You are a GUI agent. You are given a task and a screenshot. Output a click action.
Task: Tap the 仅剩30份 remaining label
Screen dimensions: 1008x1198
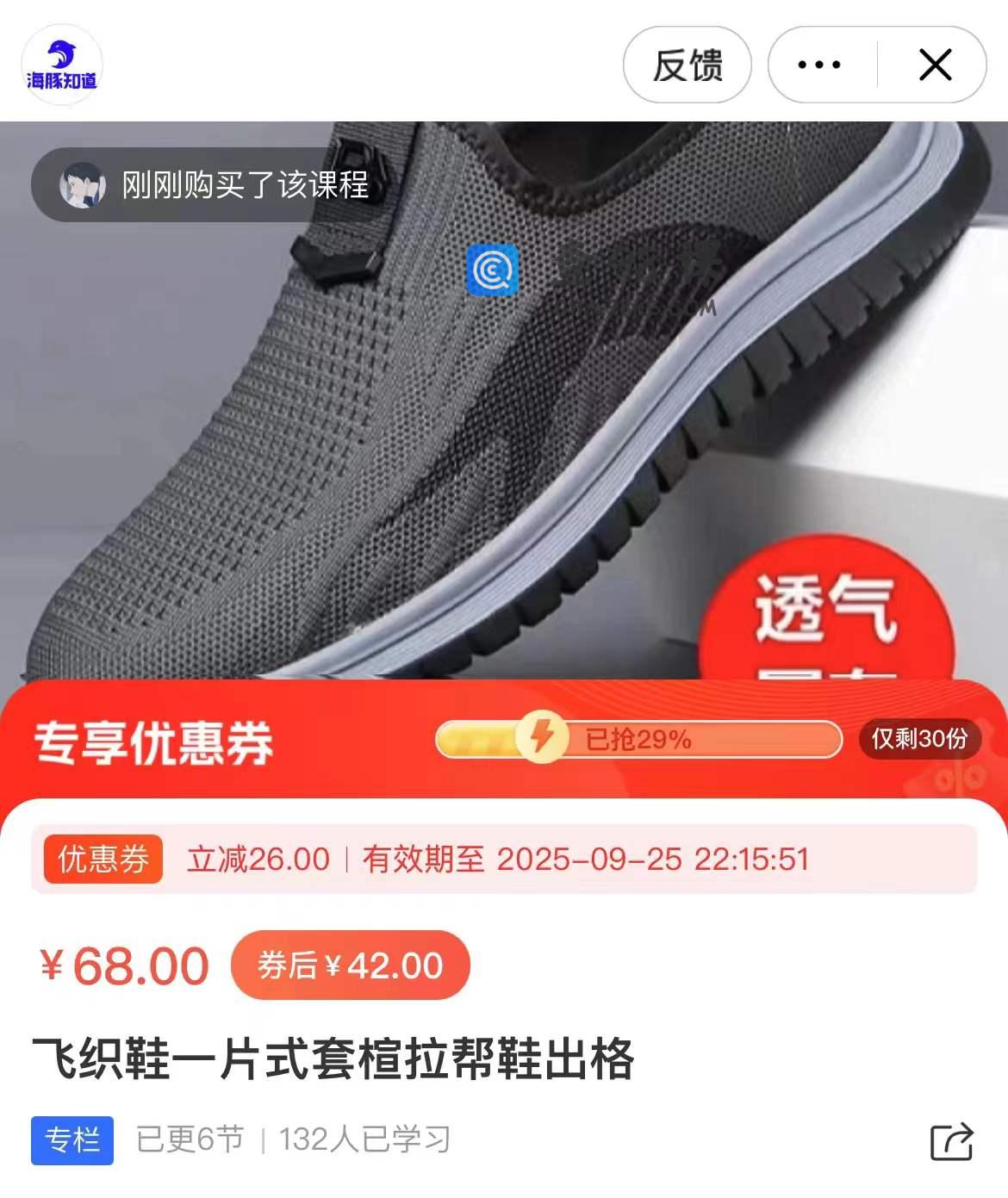point(919,739)
